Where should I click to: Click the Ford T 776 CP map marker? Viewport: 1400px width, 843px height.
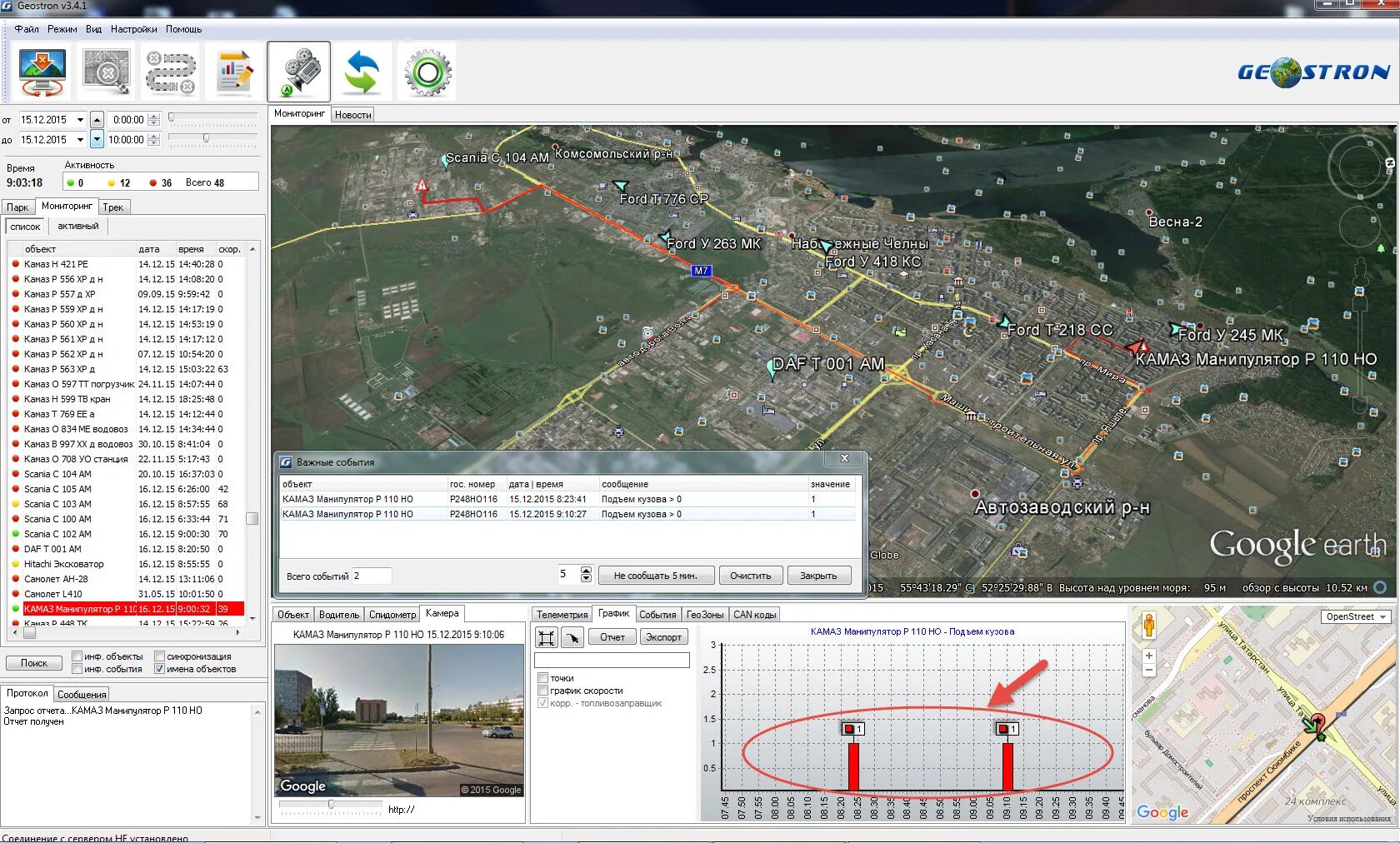(x=621, y=186)
